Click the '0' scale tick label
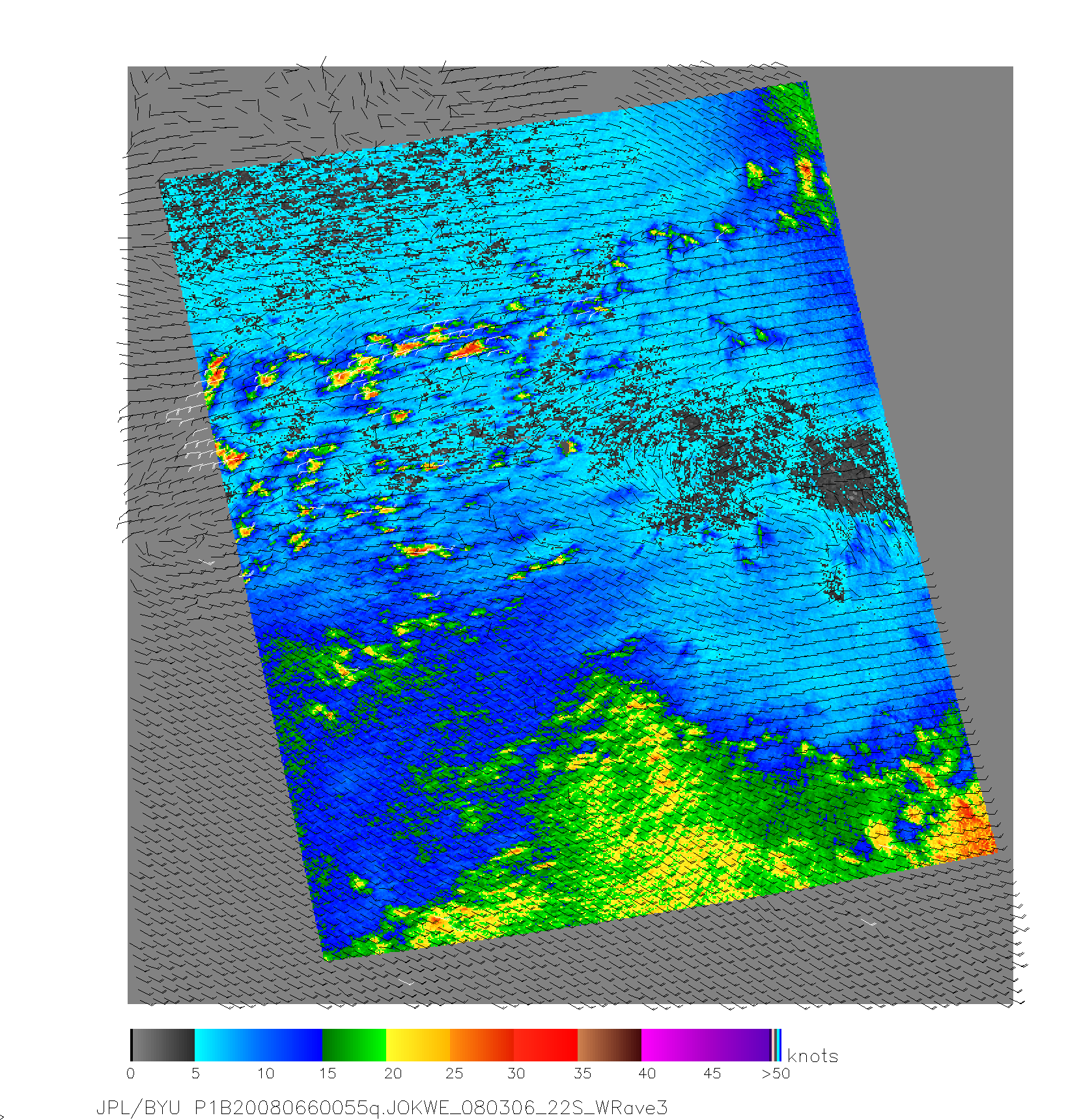Screen dimensions: 1081x1120 coord(131,1073)
